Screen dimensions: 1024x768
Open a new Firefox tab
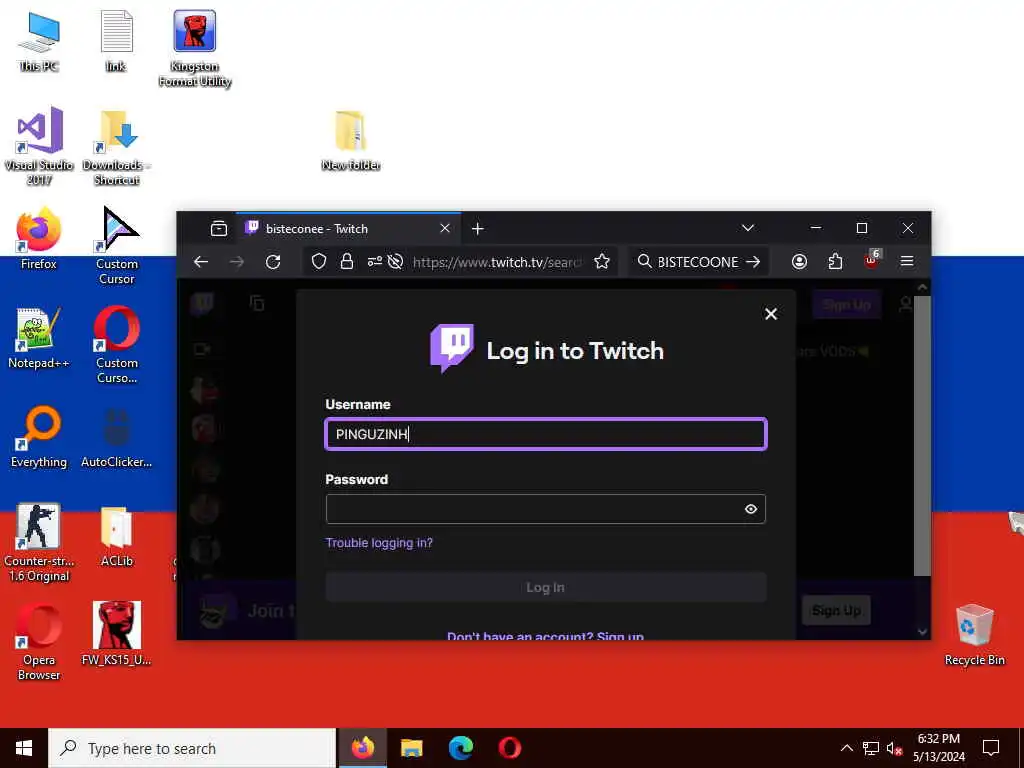pyautogui.click(x=477, y=229)
